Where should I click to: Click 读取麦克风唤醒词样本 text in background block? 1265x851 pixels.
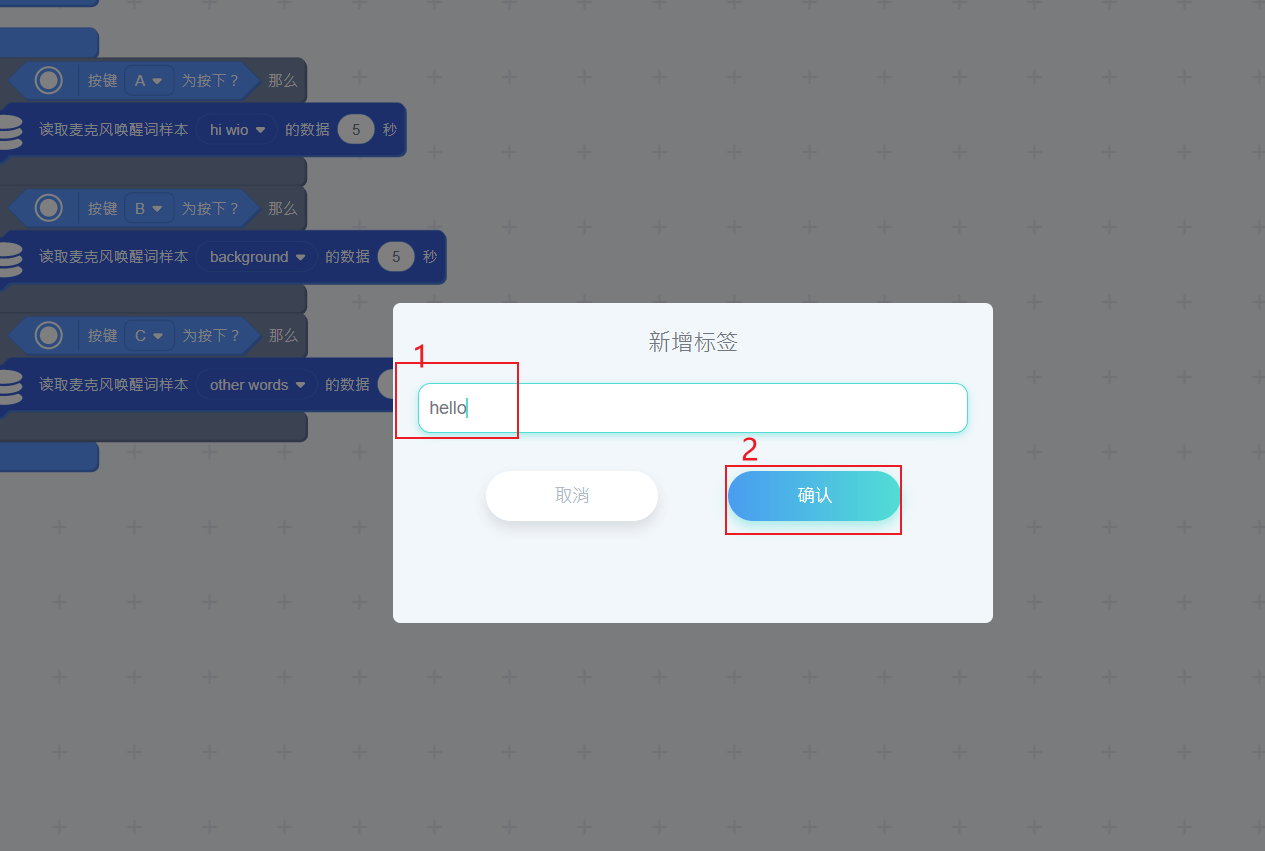pos(113,257)
